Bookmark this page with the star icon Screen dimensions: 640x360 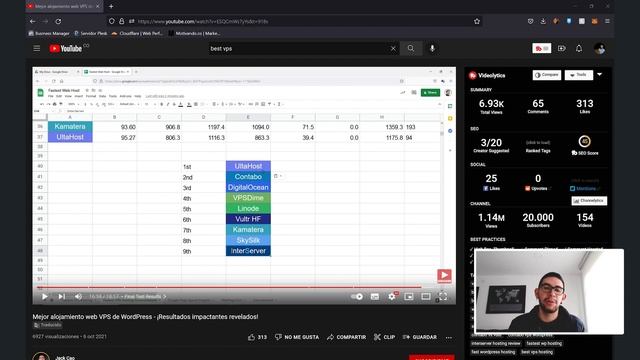point(477,21)
